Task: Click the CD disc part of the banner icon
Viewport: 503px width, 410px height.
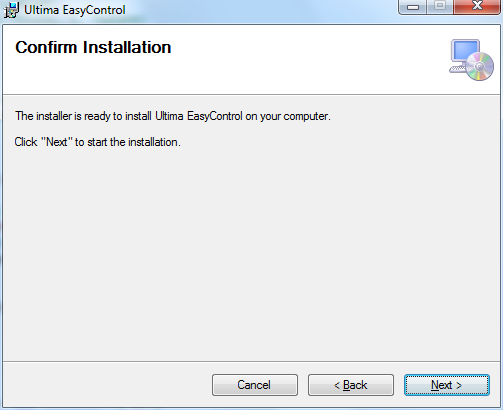Action: coord(479,67)
